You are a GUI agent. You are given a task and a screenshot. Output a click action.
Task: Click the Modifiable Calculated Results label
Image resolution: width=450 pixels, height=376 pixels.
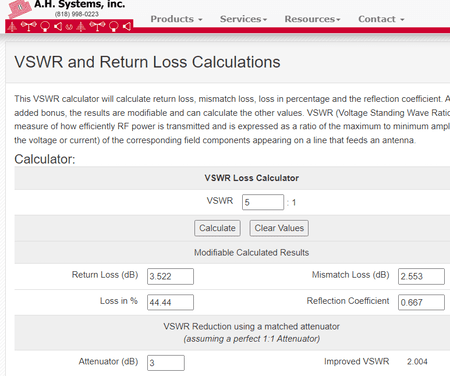pos(252,253)
